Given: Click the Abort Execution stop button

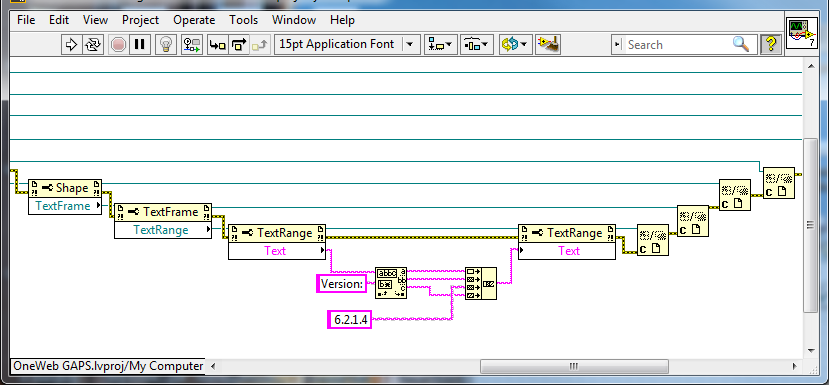Looking at the screenshot, I should (118, 44).
